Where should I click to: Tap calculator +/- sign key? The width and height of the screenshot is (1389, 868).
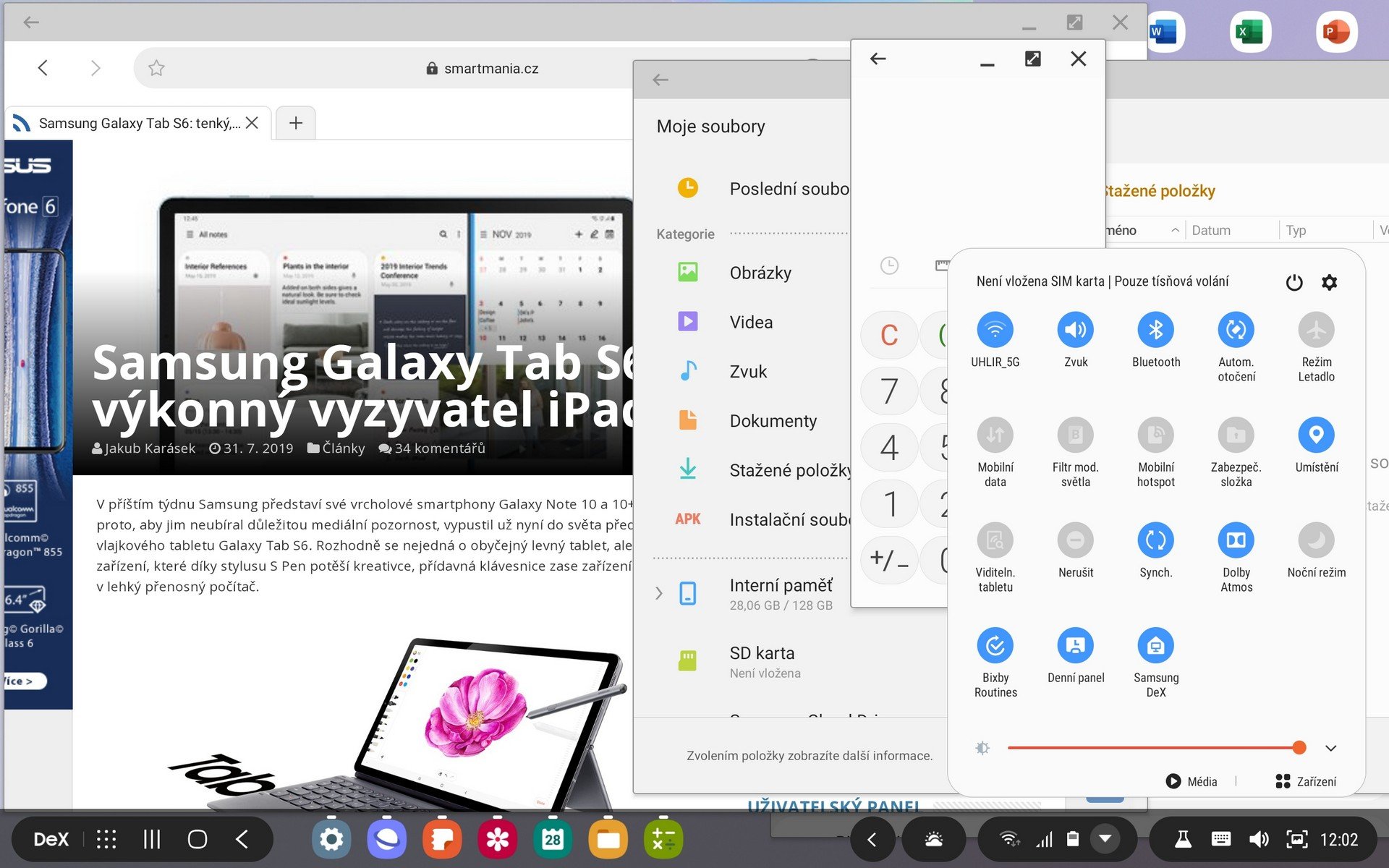889,560
